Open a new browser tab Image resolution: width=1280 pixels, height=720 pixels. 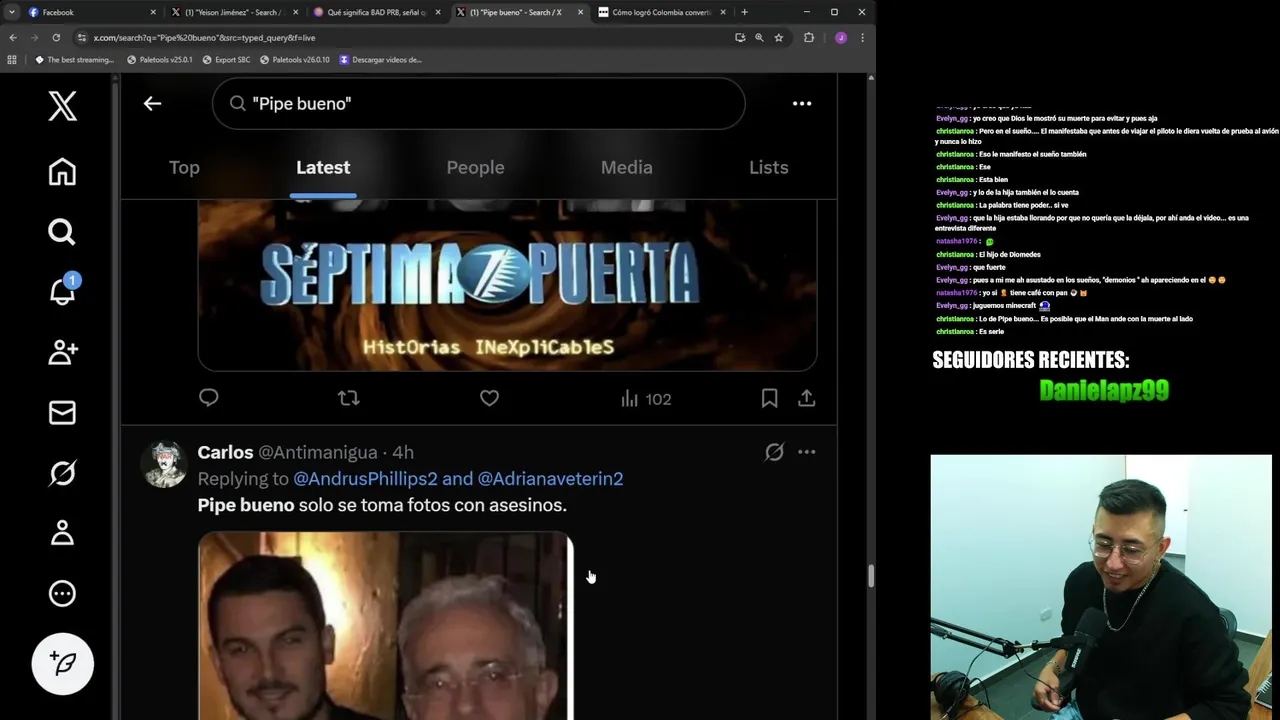click(744, 12)
